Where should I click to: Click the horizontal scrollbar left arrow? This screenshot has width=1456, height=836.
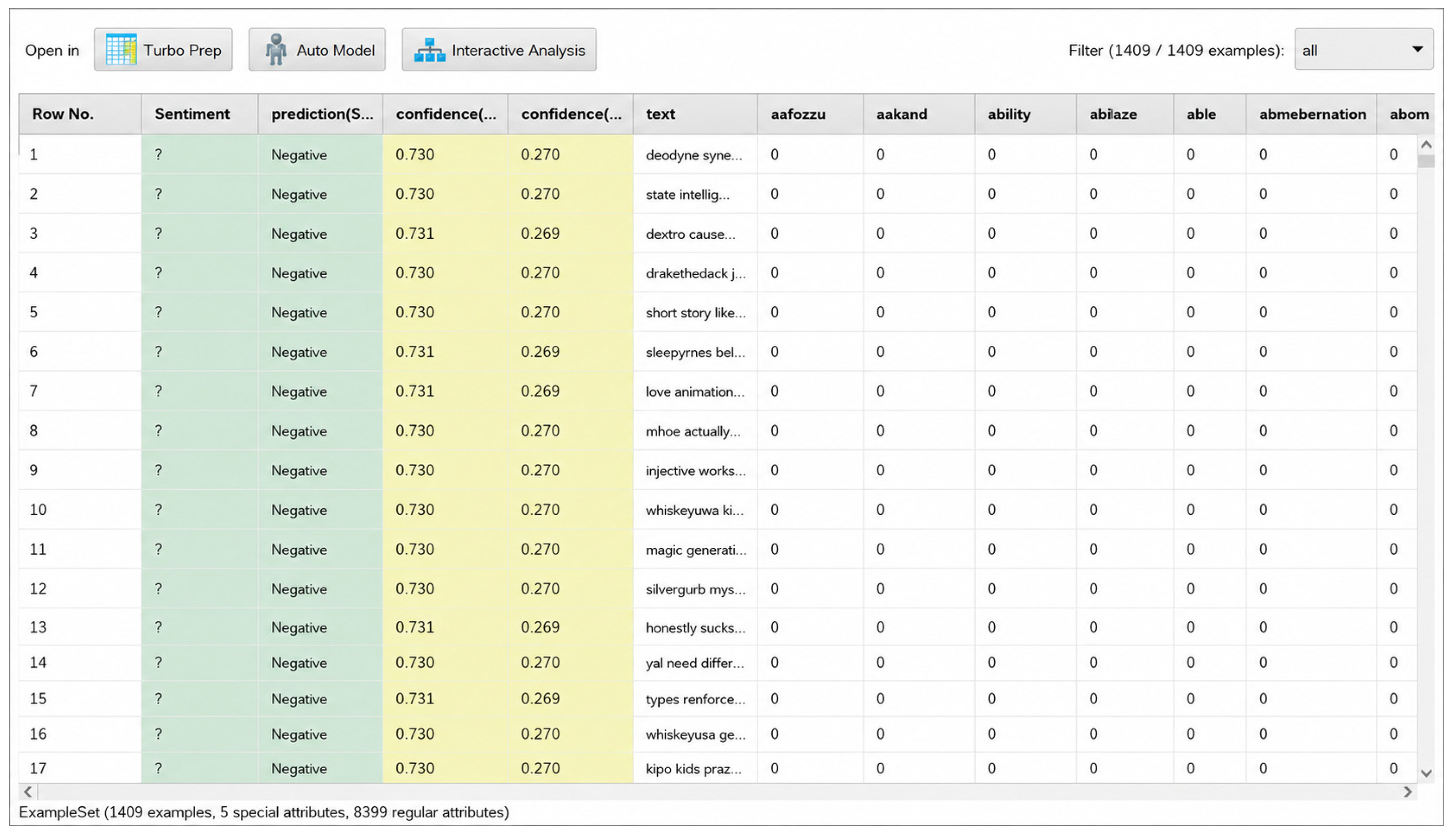click(28, 792)
